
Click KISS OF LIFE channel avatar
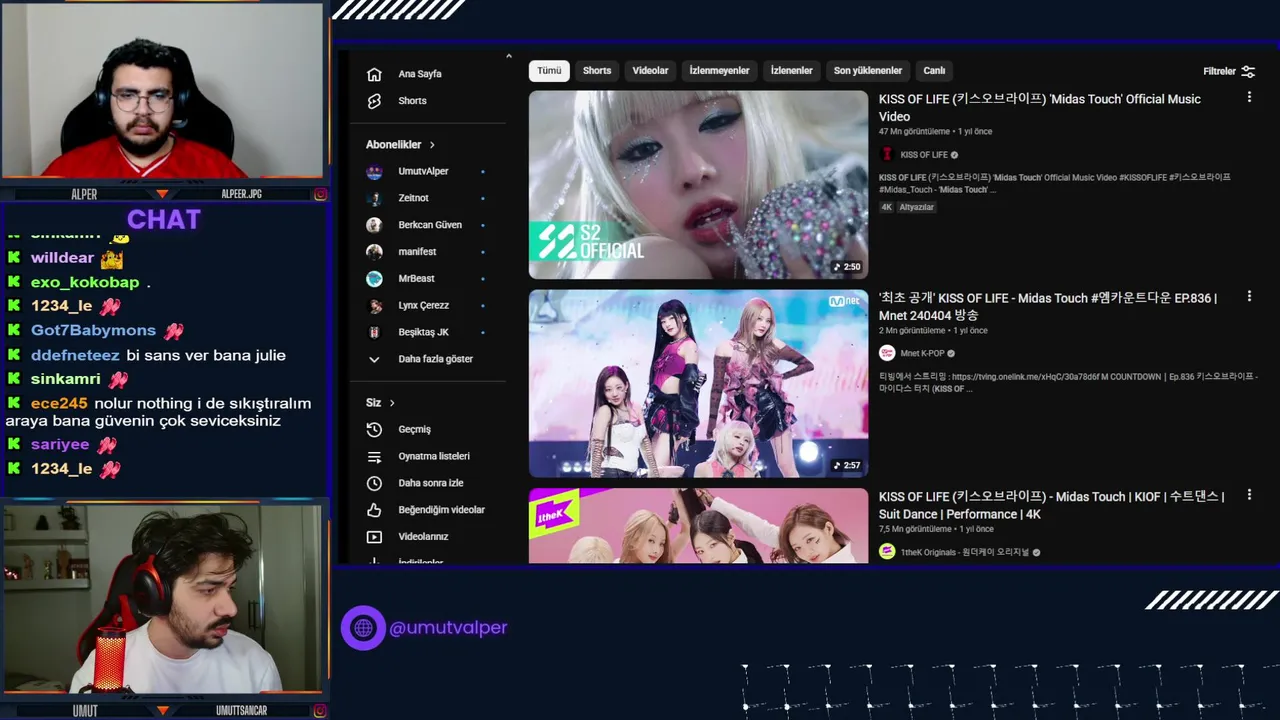tap(886, 155)
